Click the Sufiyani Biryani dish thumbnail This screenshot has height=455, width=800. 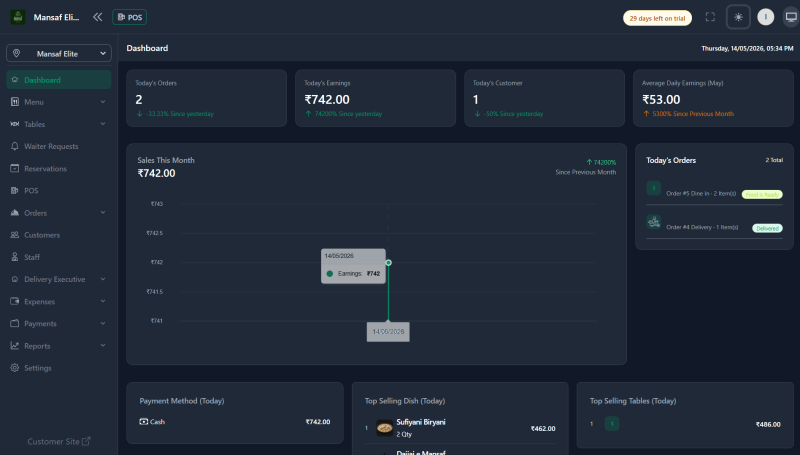(385, 427)
